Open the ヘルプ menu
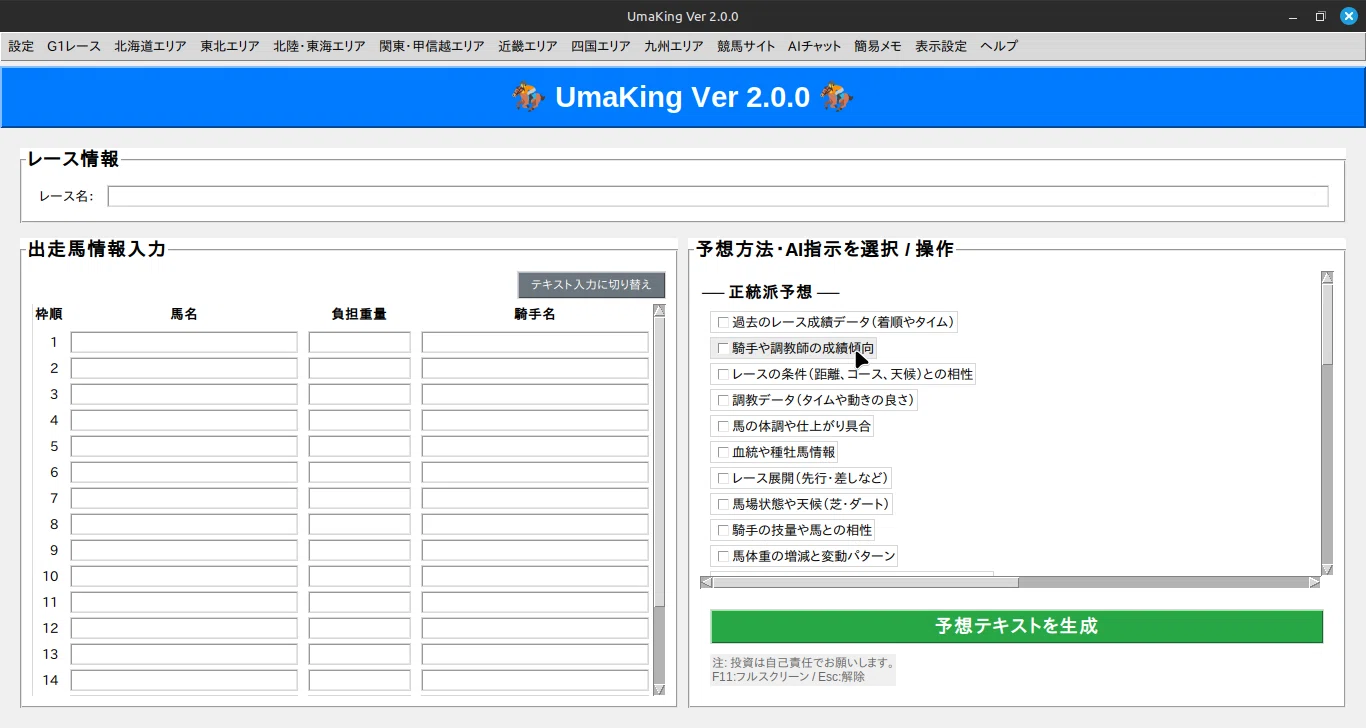 click(999, 46)
